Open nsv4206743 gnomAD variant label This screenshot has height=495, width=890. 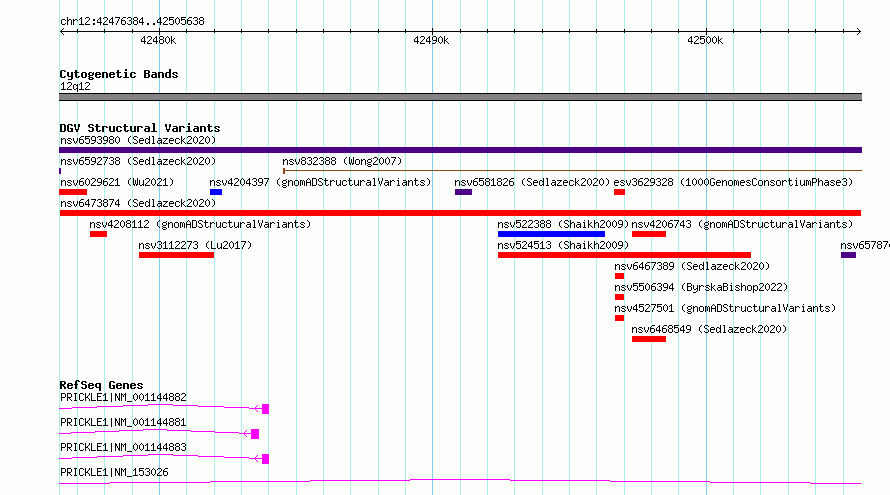[742, 224]
